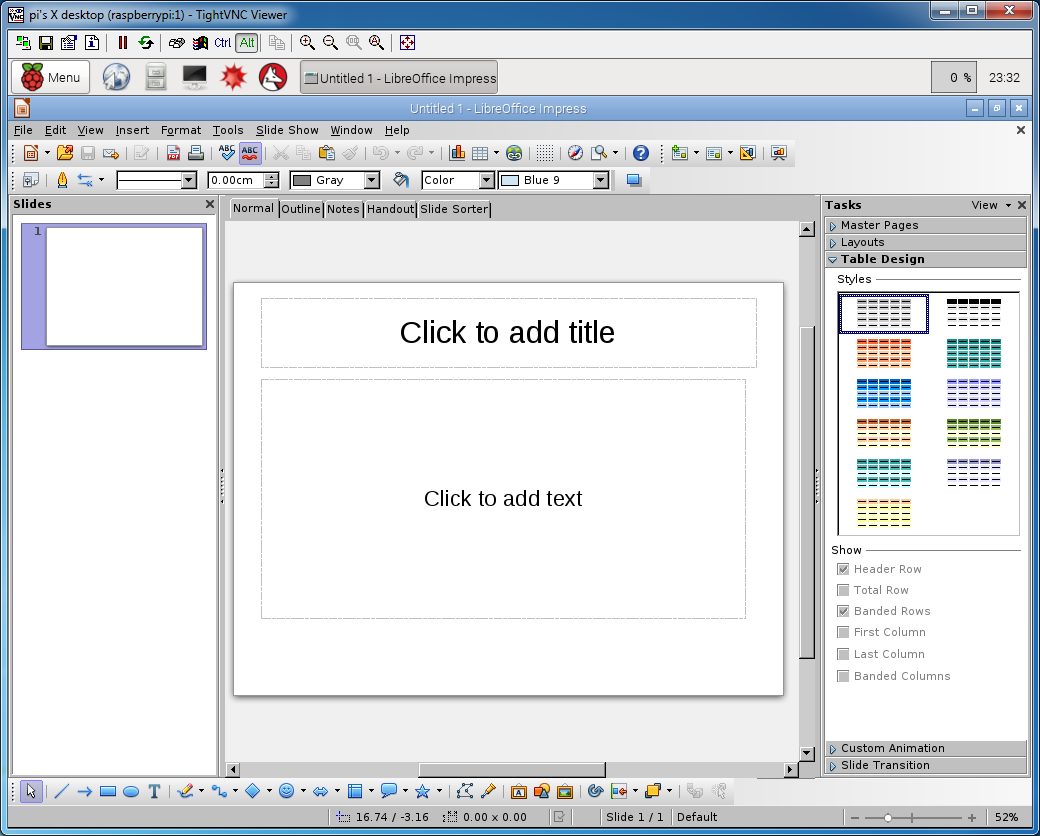Select the Rectangle drawing tool
Viewport: 1040px width, 836px height.
(107, 791)
